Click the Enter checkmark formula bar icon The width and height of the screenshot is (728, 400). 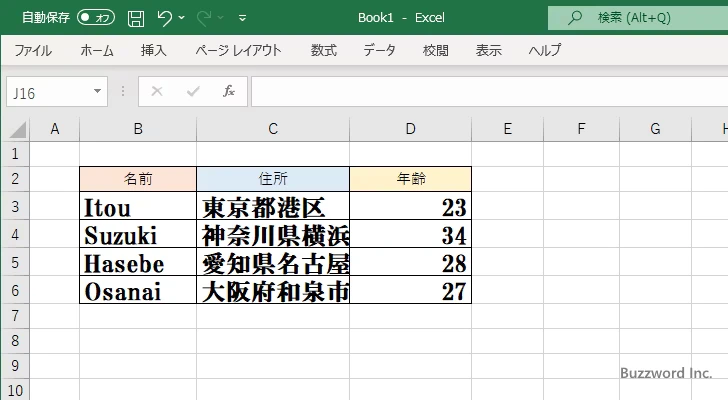coord(193,91)
